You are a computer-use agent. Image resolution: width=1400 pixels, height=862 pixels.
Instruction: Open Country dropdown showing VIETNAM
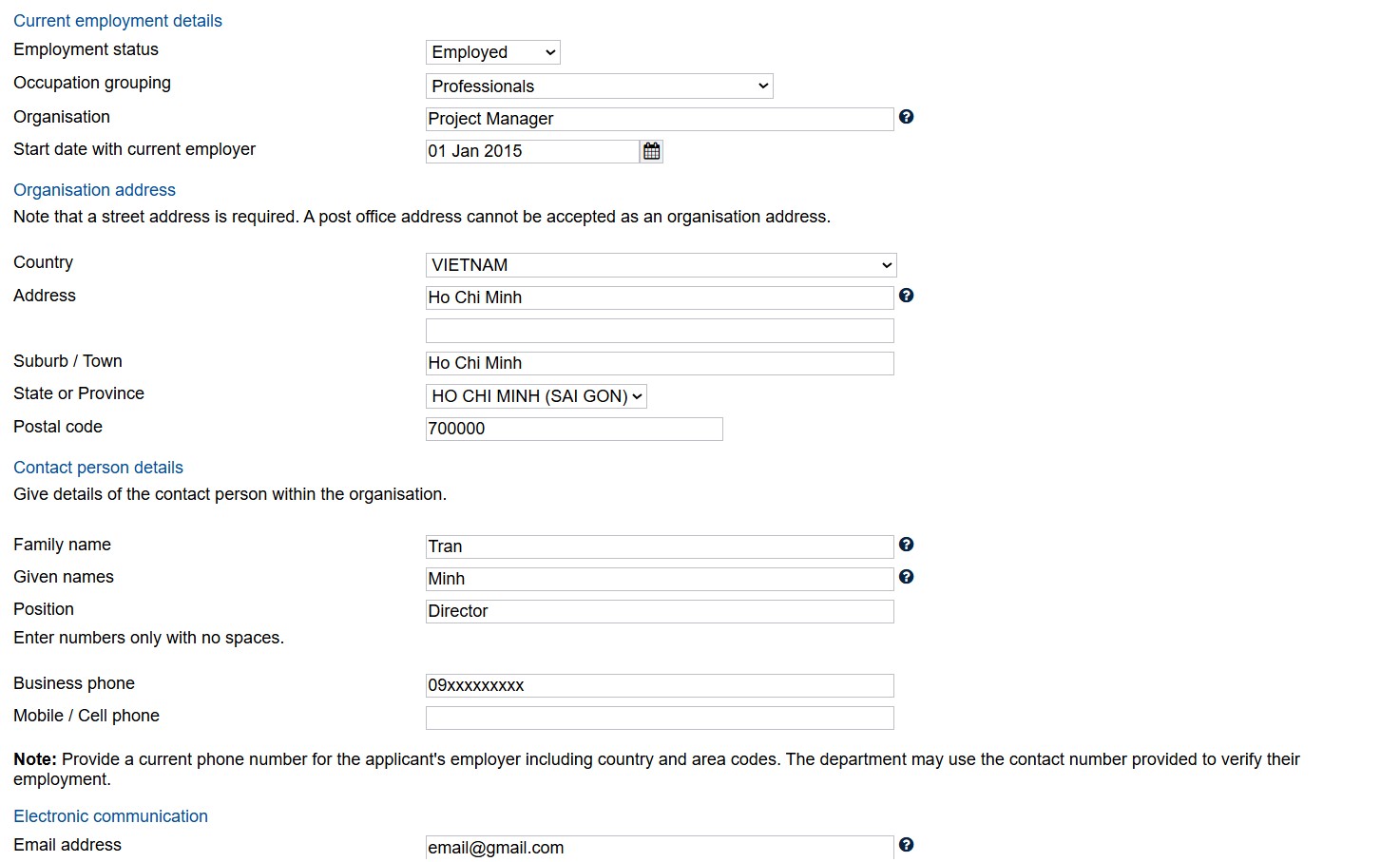661,265
